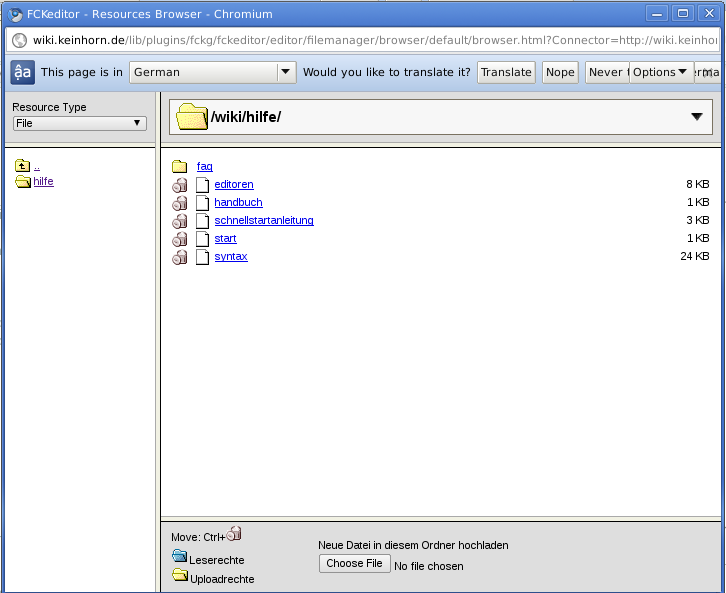Screen dimensions: 726x593
Task: Open the Resource Type dropdown
Action: click(80, 123)
